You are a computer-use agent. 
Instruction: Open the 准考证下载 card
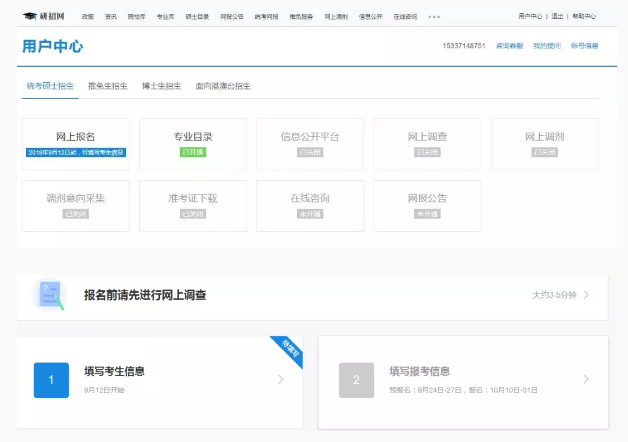193,206
